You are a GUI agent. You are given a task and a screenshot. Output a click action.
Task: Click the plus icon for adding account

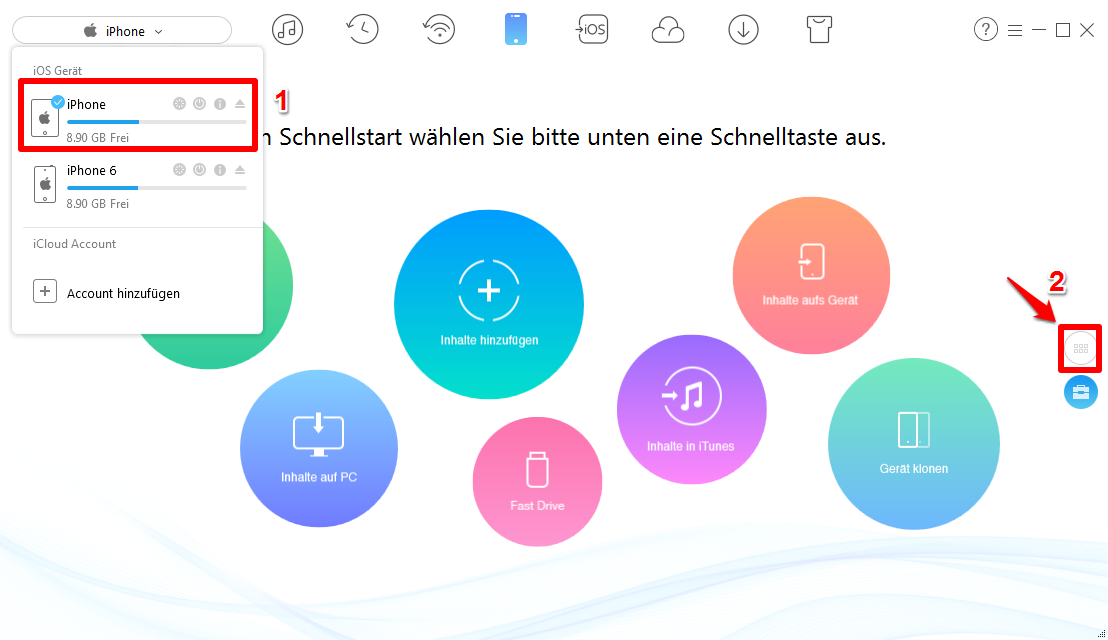point(45,291)
